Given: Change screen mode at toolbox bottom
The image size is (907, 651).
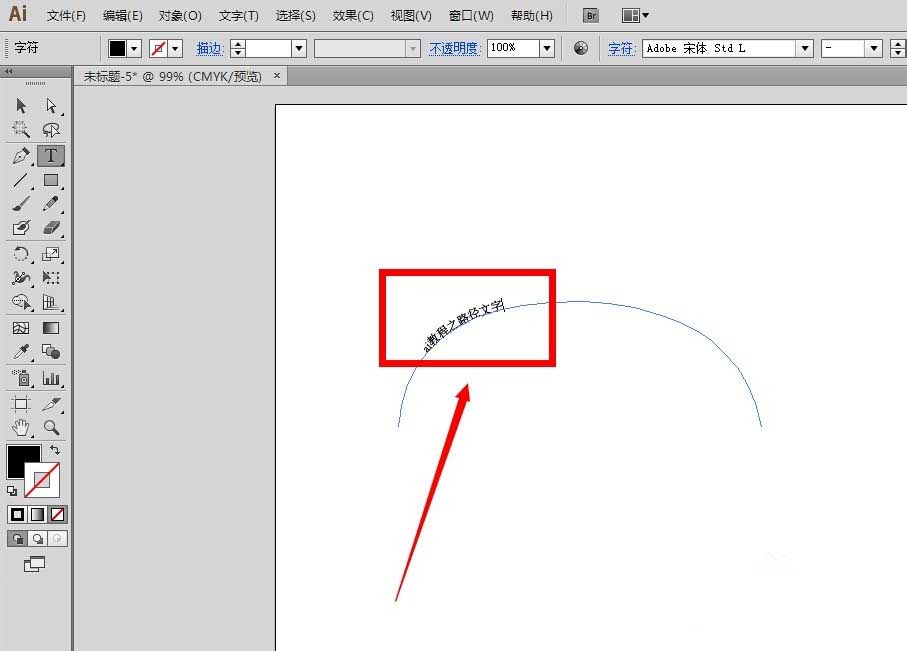Looking at the screenshot, I should click(x=34, y=564).
